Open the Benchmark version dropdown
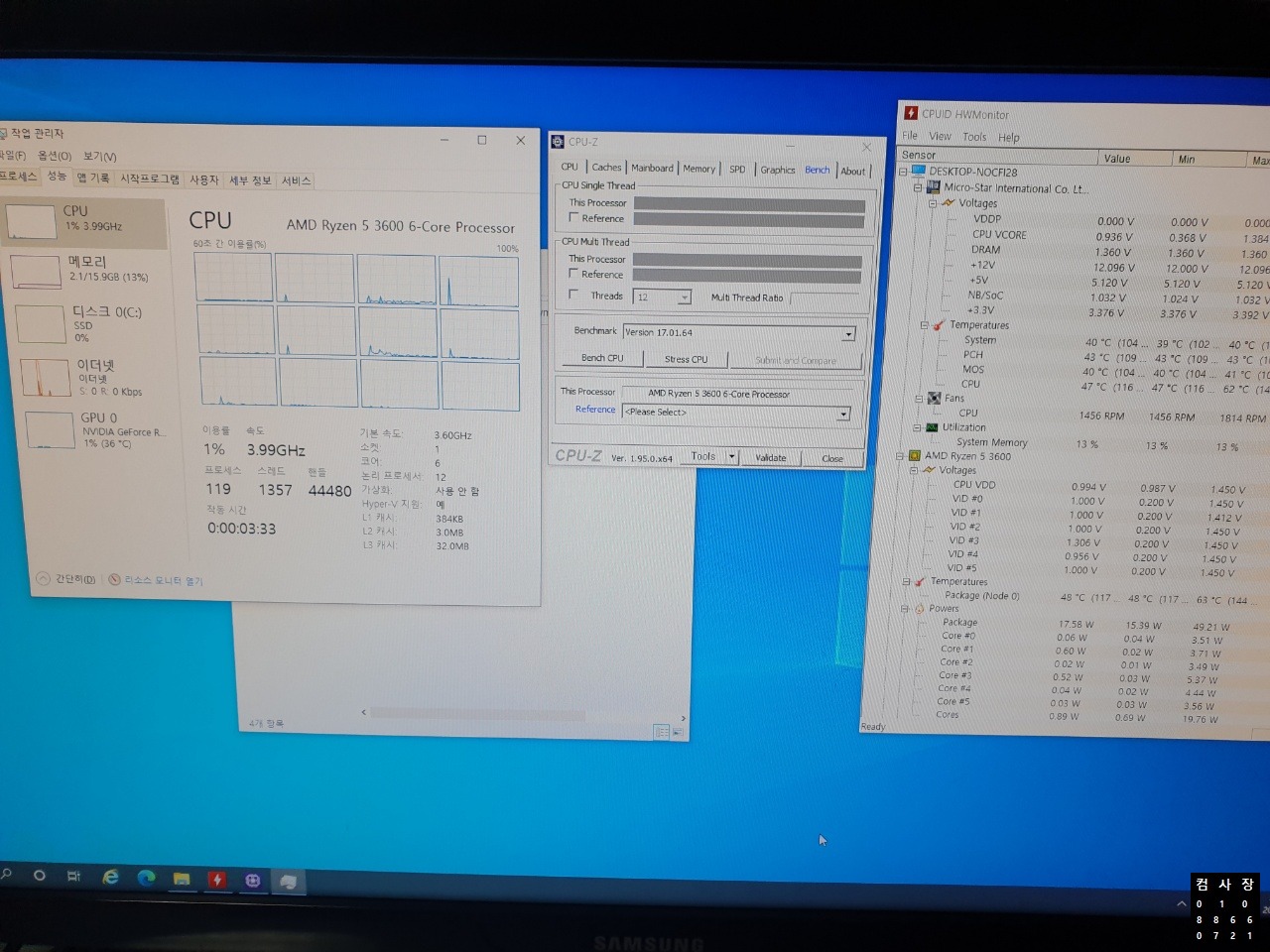Image resolution: width=1270 pixels, height=952 pixels. click(x=847, y=333)
